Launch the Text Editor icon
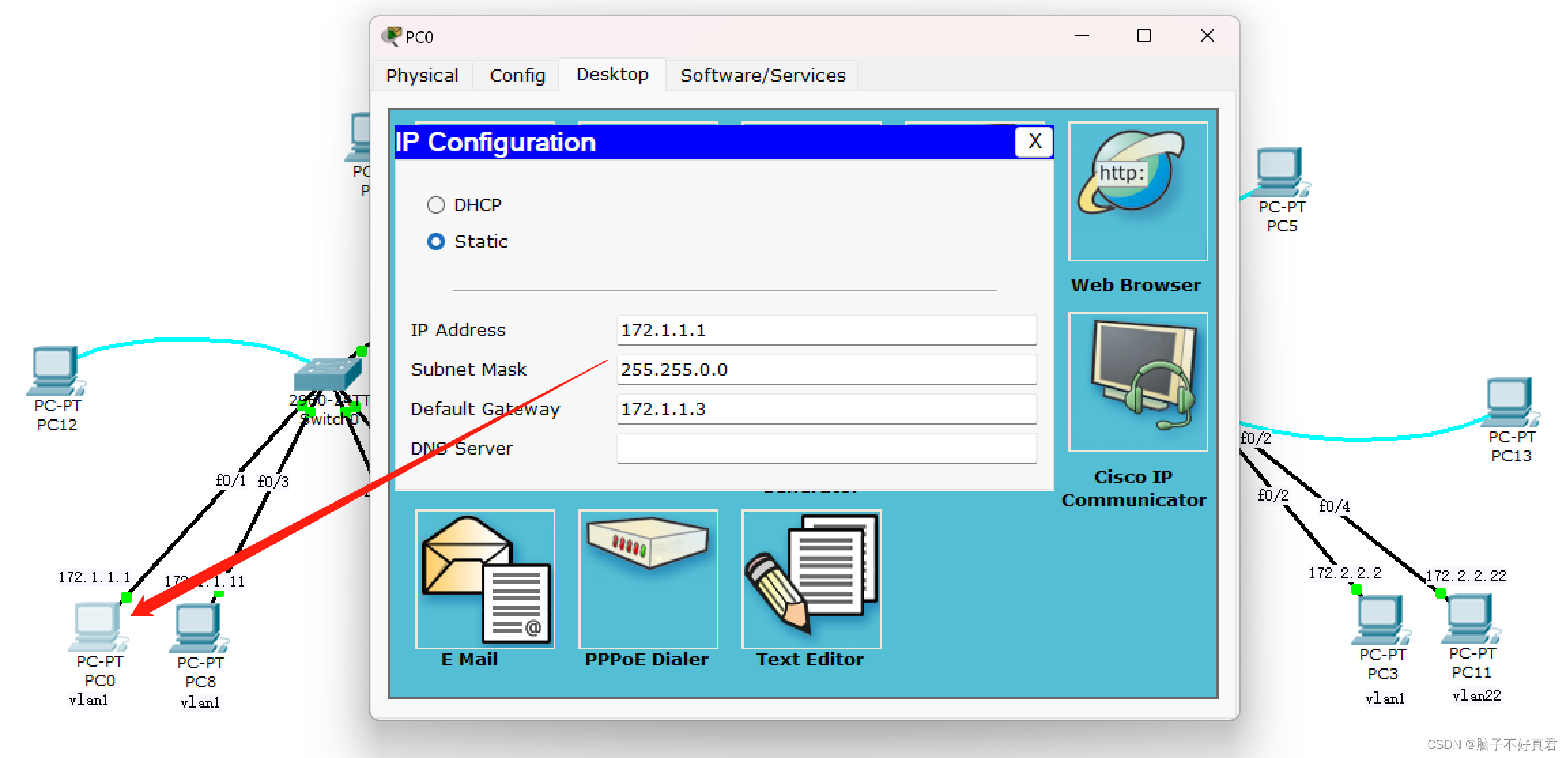The height and width of the screenshot is (758, 1568). click(x=811, y=579)
